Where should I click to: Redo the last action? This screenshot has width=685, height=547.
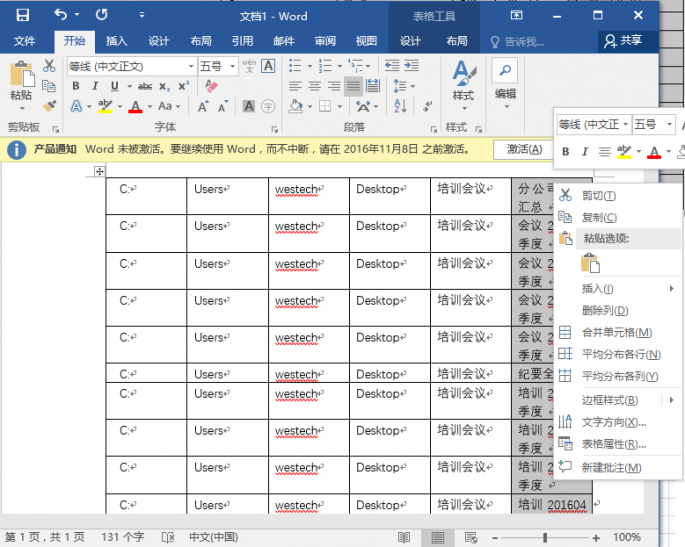102,15
